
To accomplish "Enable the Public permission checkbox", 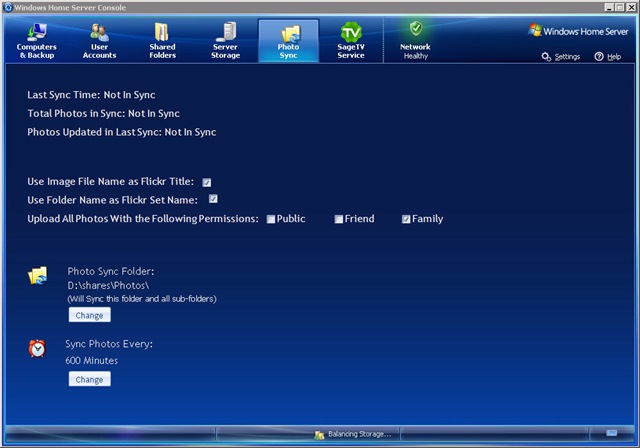I will point(271,220).
